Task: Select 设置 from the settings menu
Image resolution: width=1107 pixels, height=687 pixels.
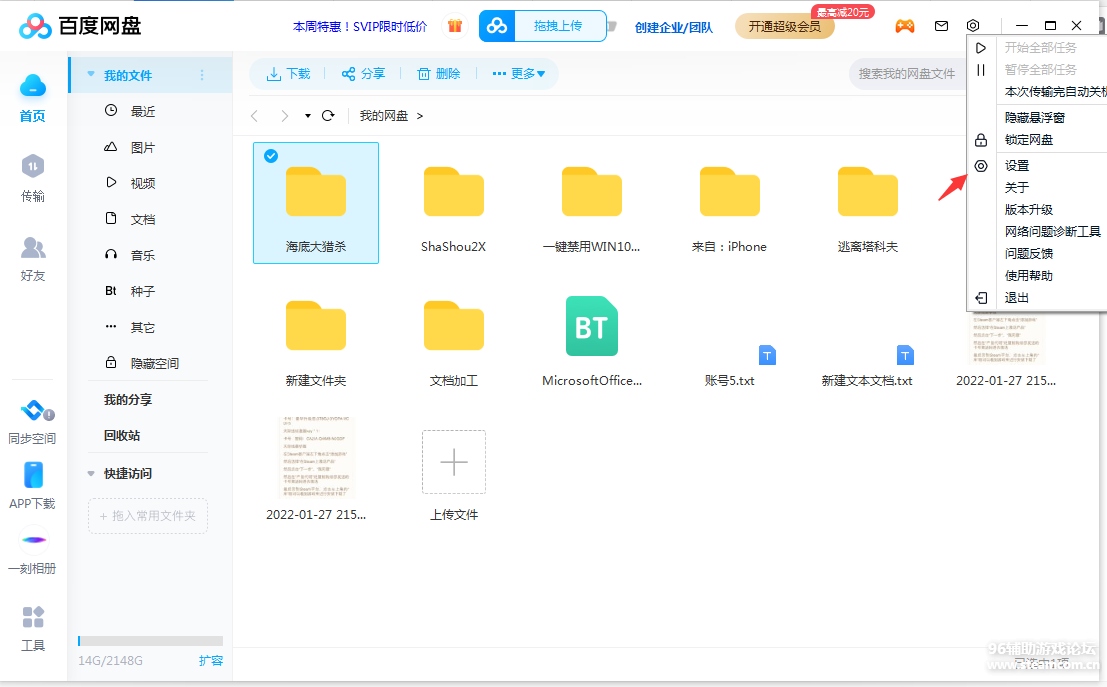Action: point(1017,165)
